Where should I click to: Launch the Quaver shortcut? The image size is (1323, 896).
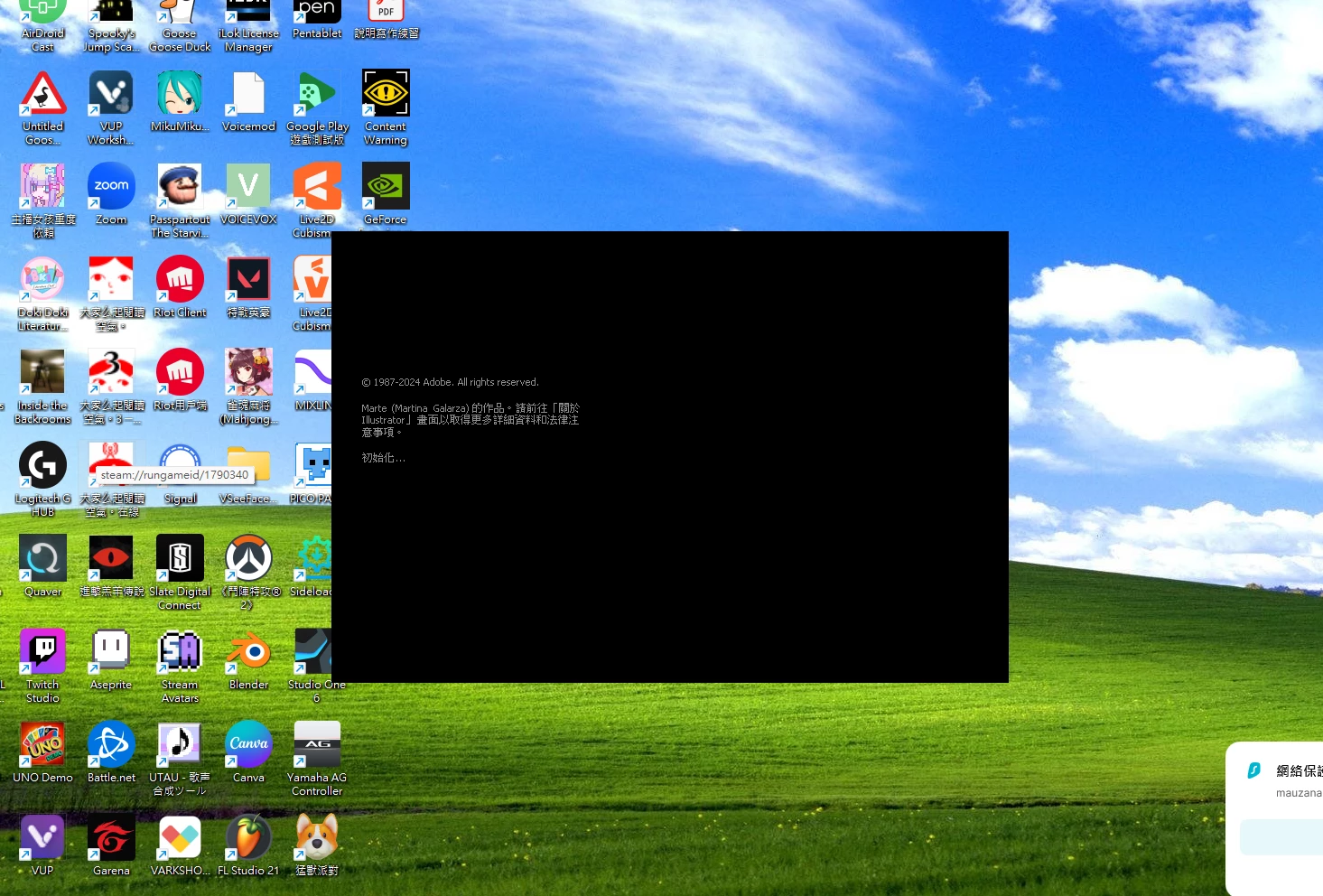point(42,566)
